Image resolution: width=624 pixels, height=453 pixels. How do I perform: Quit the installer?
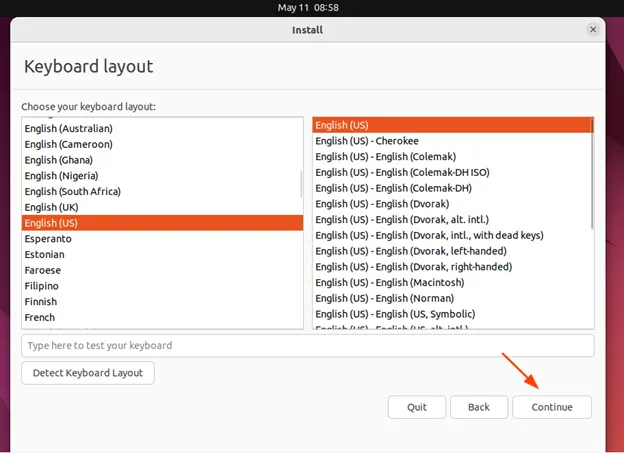pos(416,407)
